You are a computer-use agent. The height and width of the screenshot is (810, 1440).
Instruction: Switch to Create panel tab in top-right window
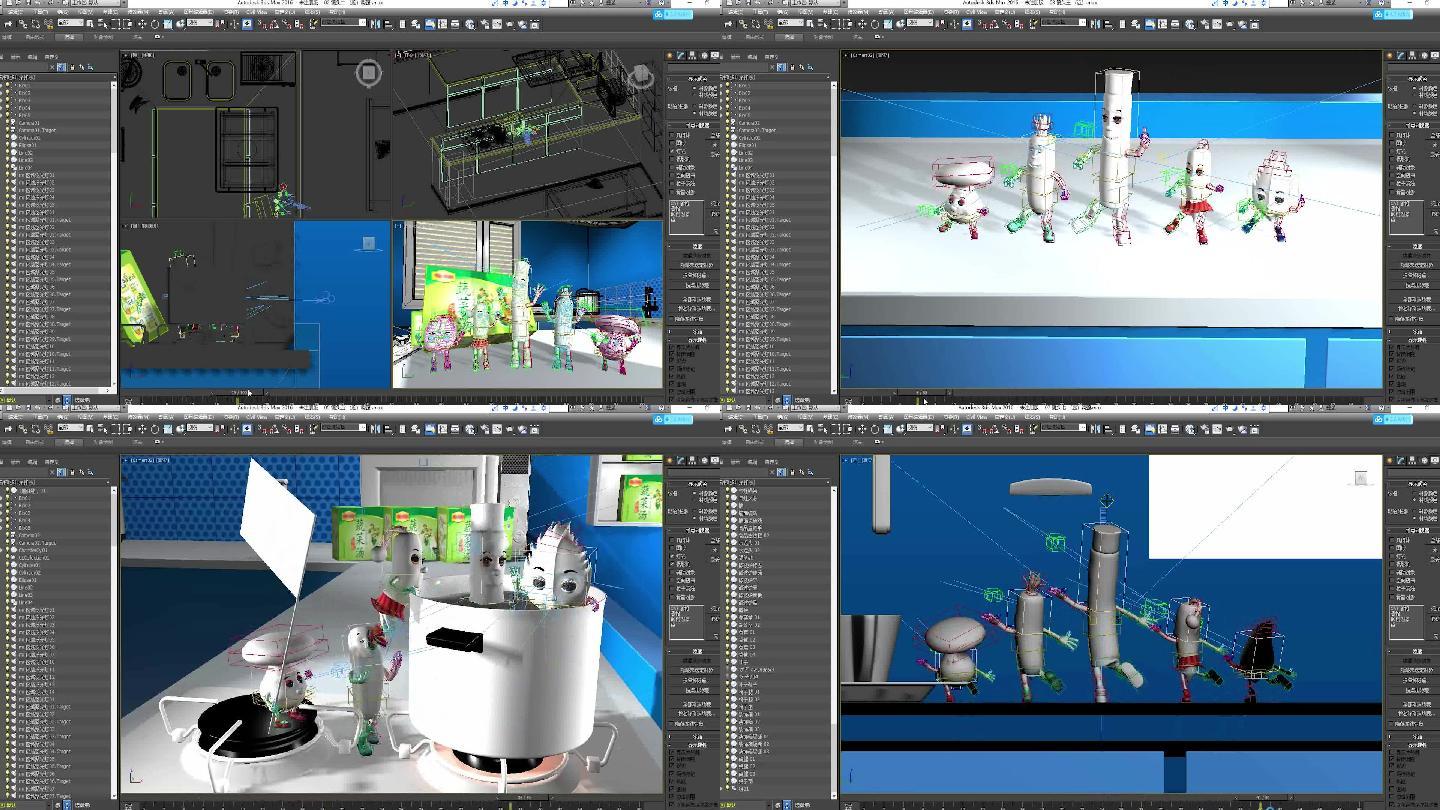point(1389,57)
